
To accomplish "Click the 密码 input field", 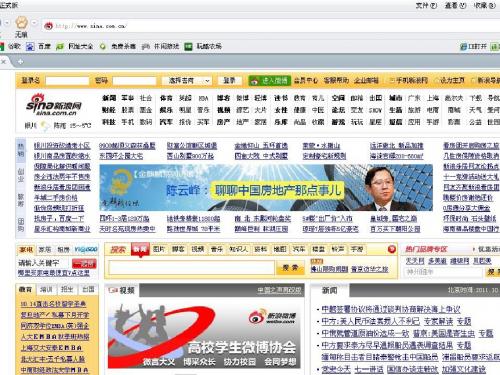I will tap(134, 81).
